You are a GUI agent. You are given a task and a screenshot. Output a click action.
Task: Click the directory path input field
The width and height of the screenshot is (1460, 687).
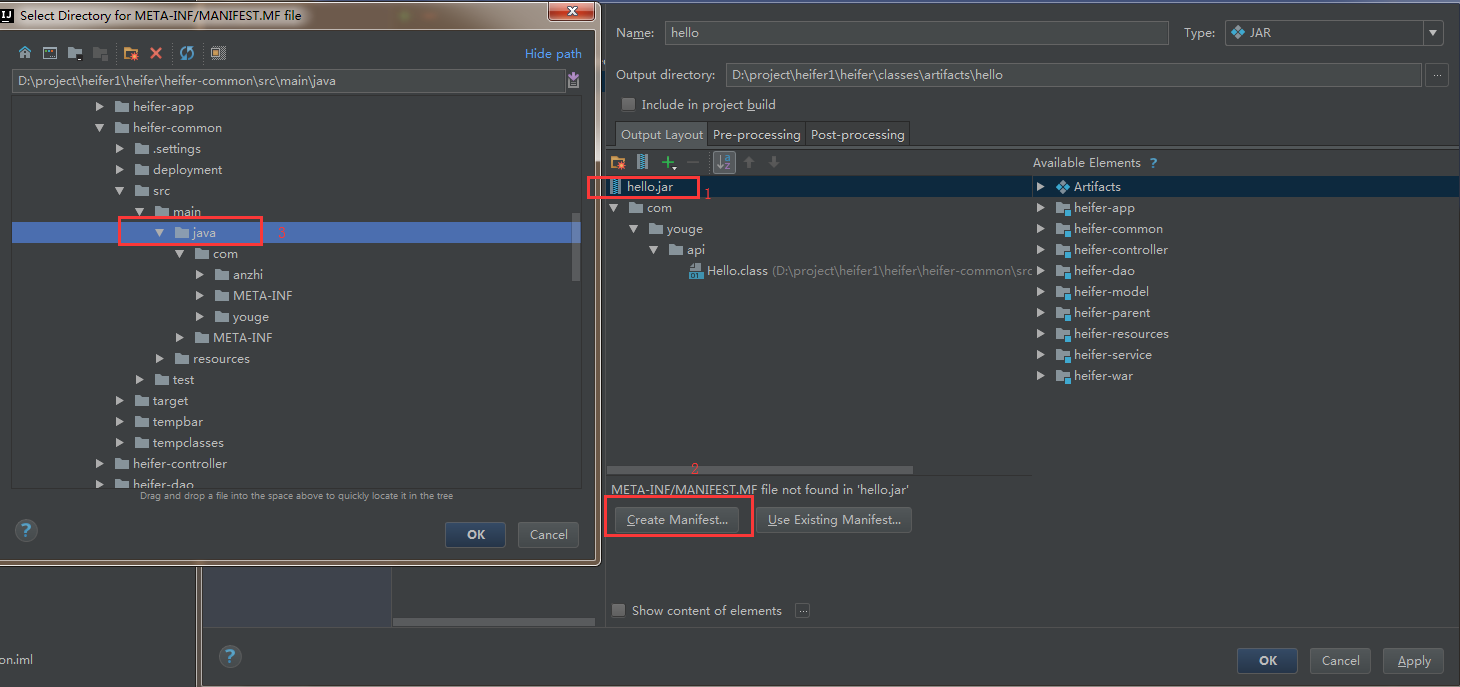coord(288,81)
